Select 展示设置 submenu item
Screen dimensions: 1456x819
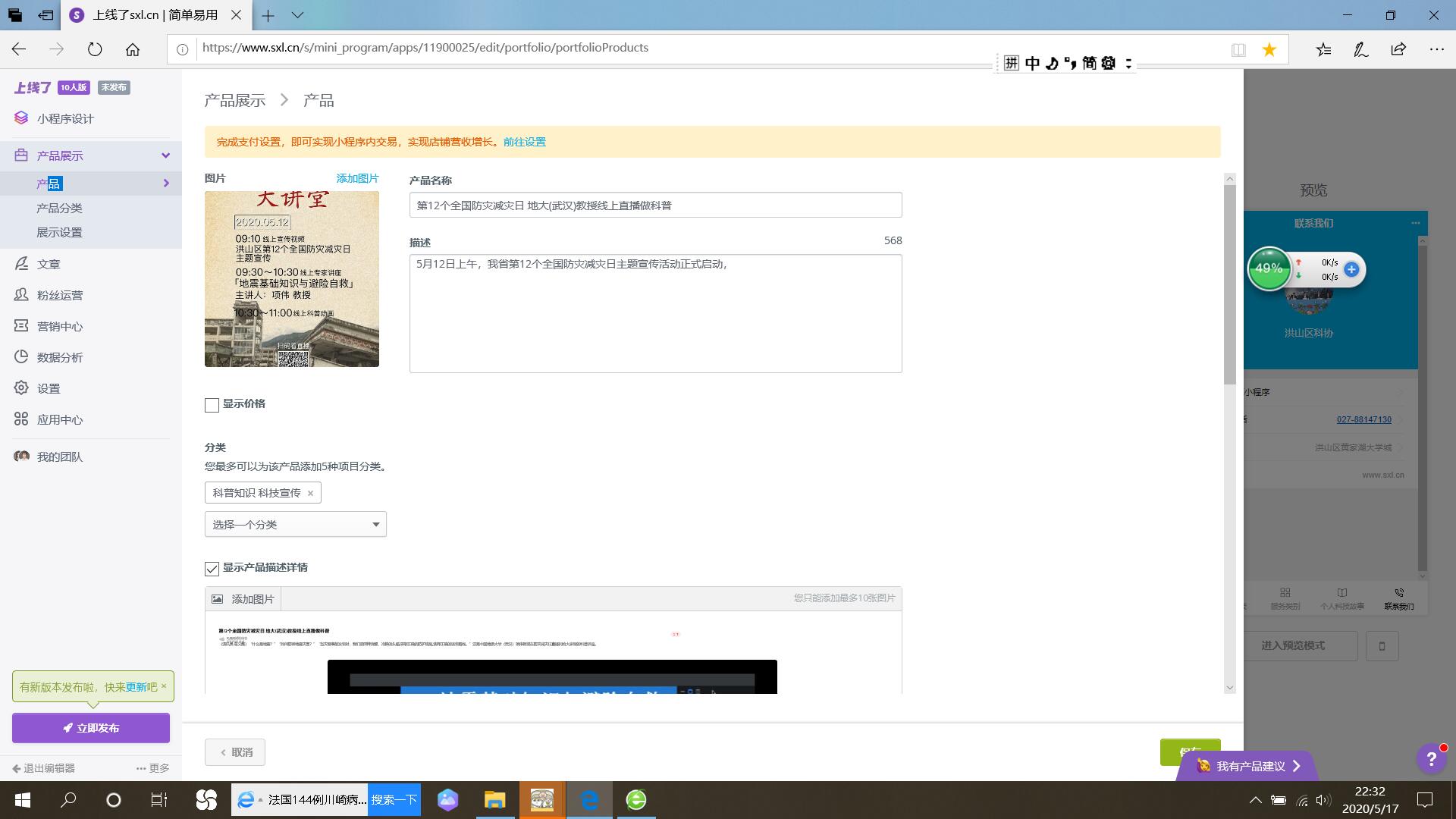[59, 232]
